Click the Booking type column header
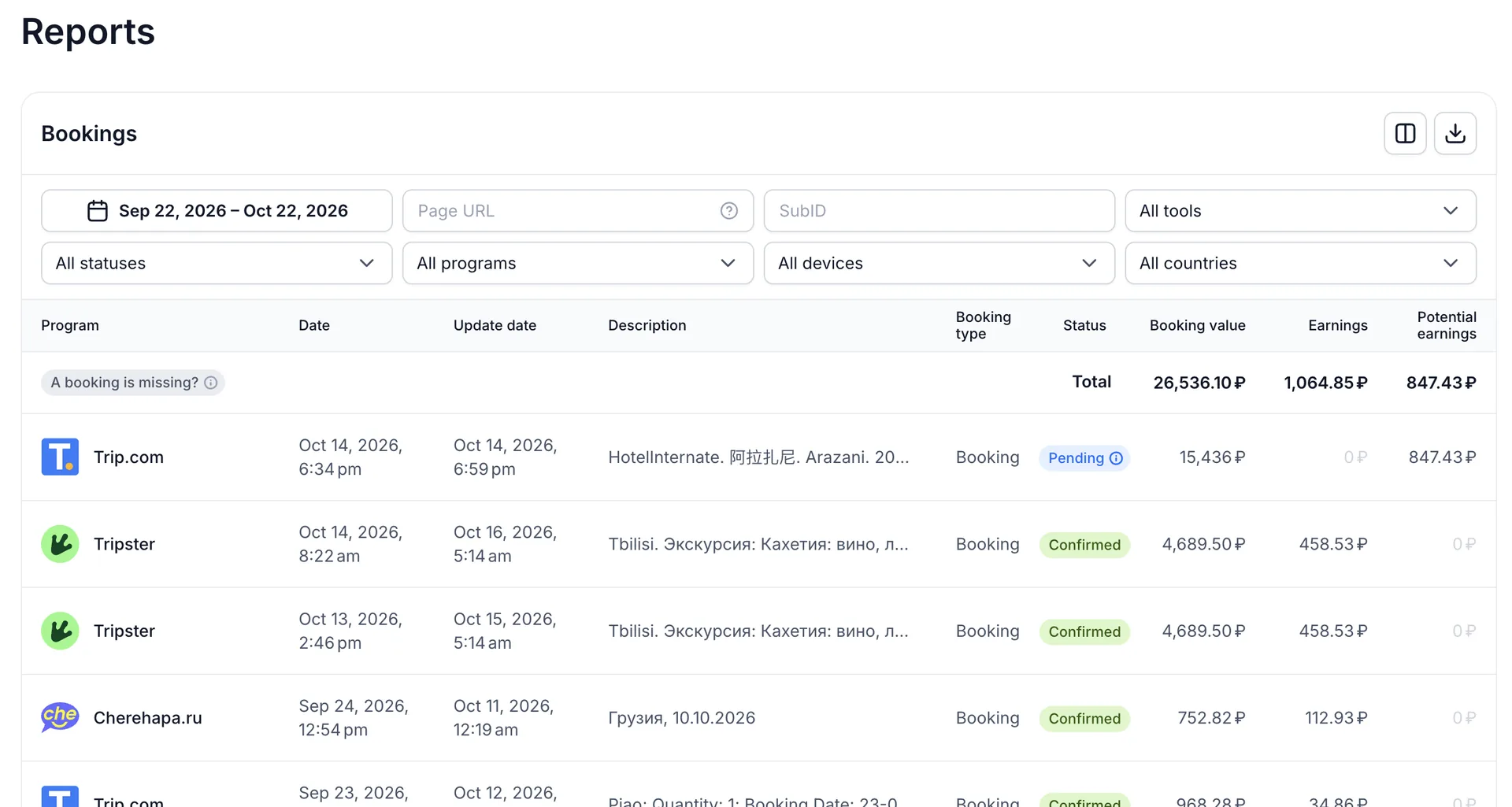The image size is (1512, 807). click(983, 325)
